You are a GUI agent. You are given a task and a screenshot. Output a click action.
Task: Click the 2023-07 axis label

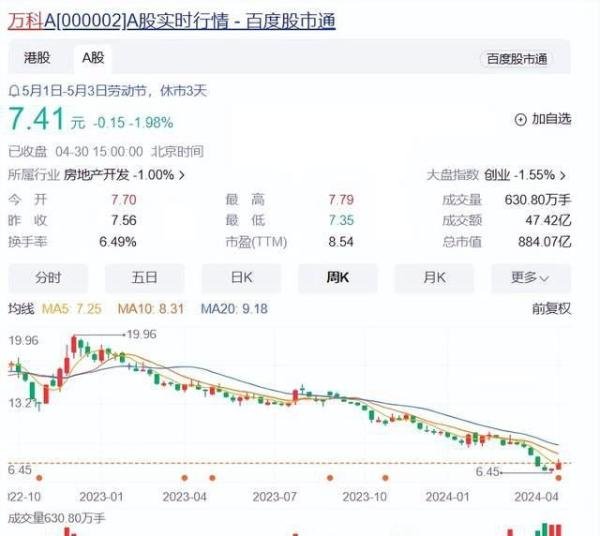pyautogui.click(x=274, y=497)
